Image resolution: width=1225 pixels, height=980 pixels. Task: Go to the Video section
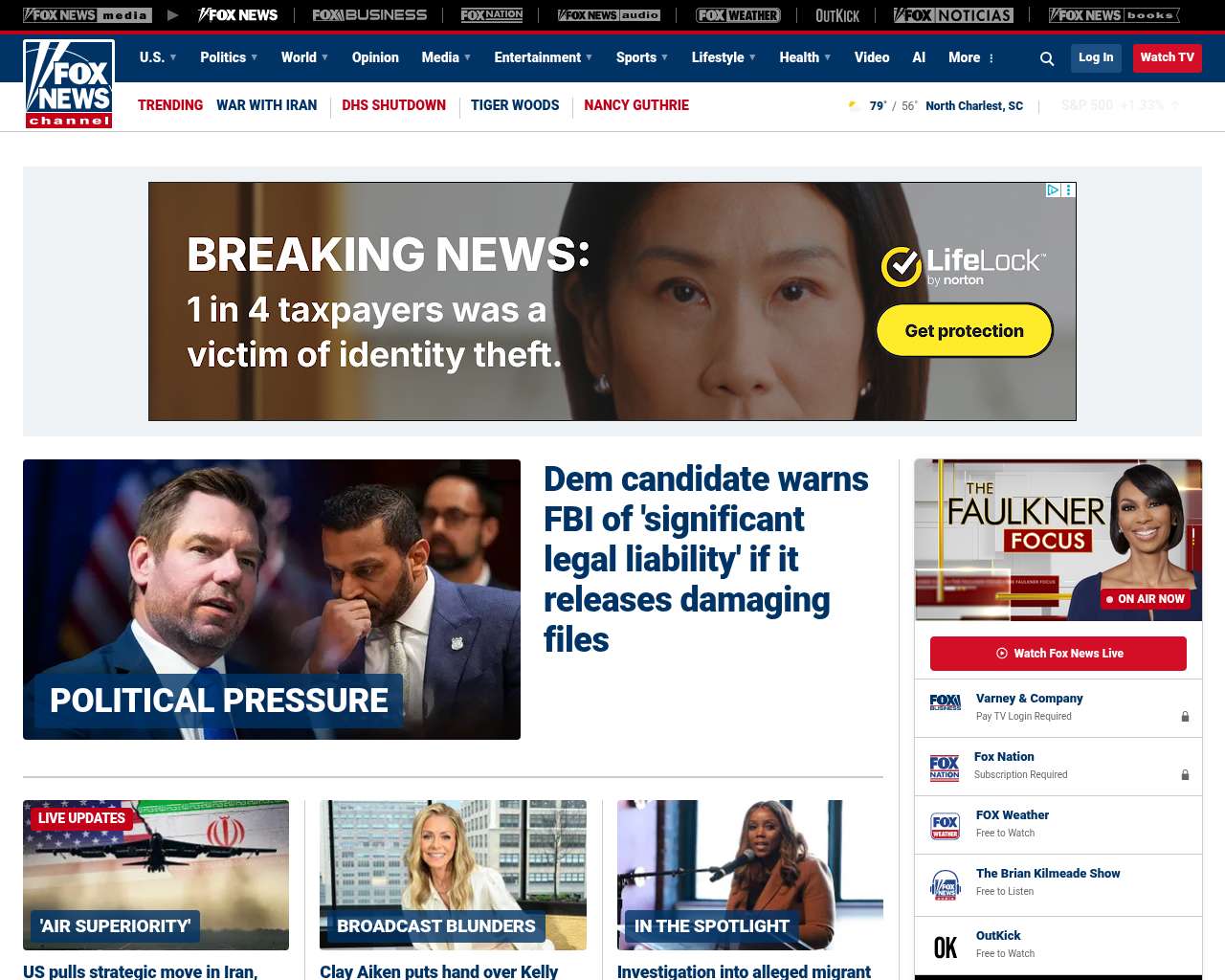coord(872,57)
